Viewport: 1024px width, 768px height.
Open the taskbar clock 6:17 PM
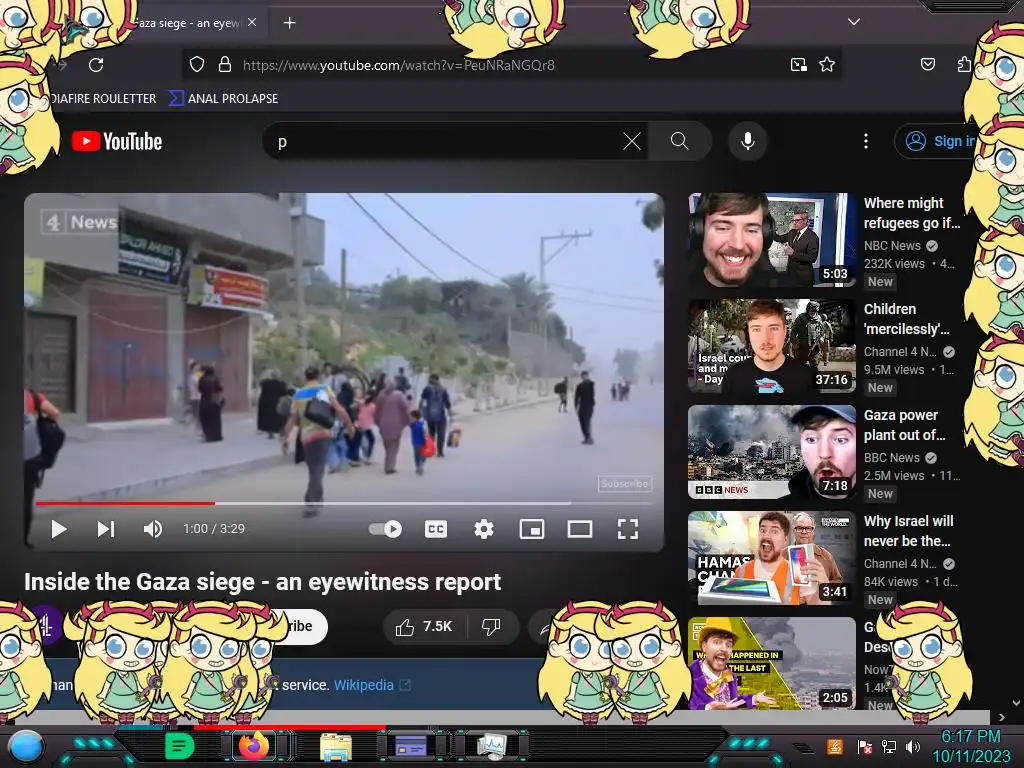970,746
